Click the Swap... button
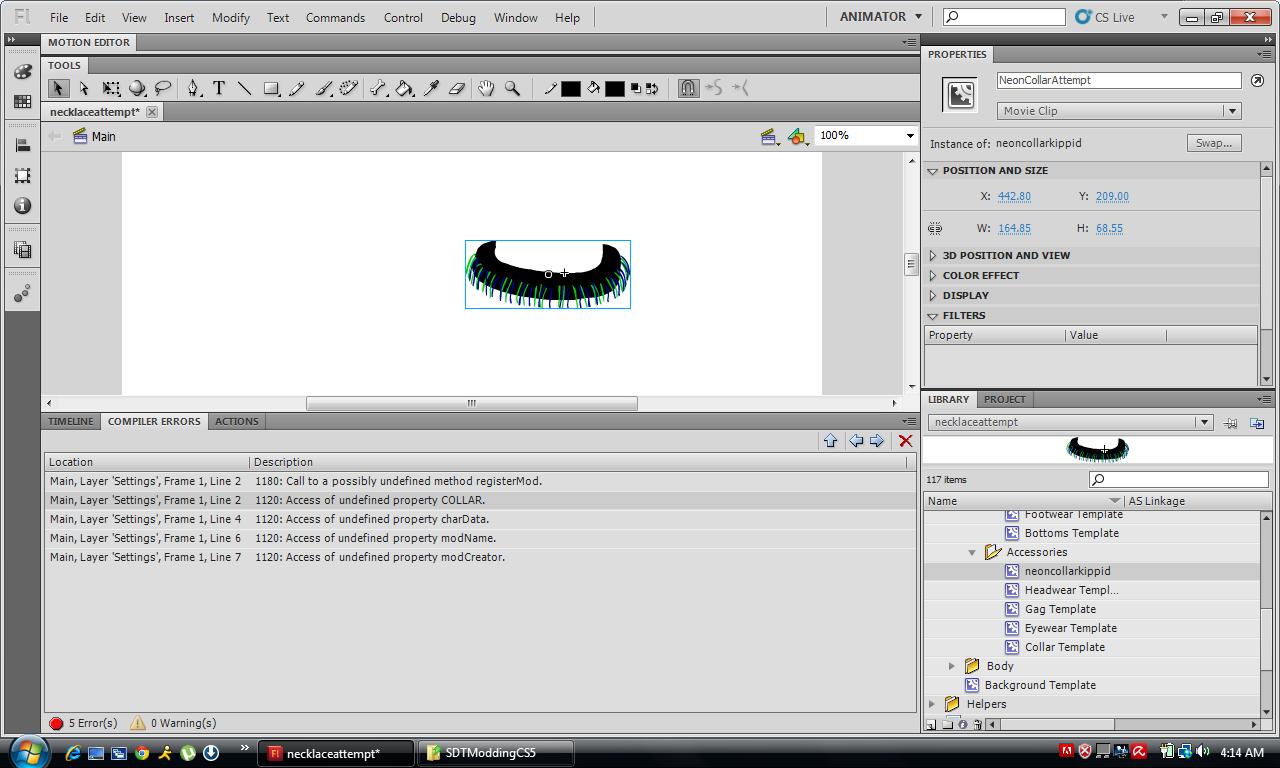The width and height of the screenshot is (1280, 768). [x=1214, y=143]
